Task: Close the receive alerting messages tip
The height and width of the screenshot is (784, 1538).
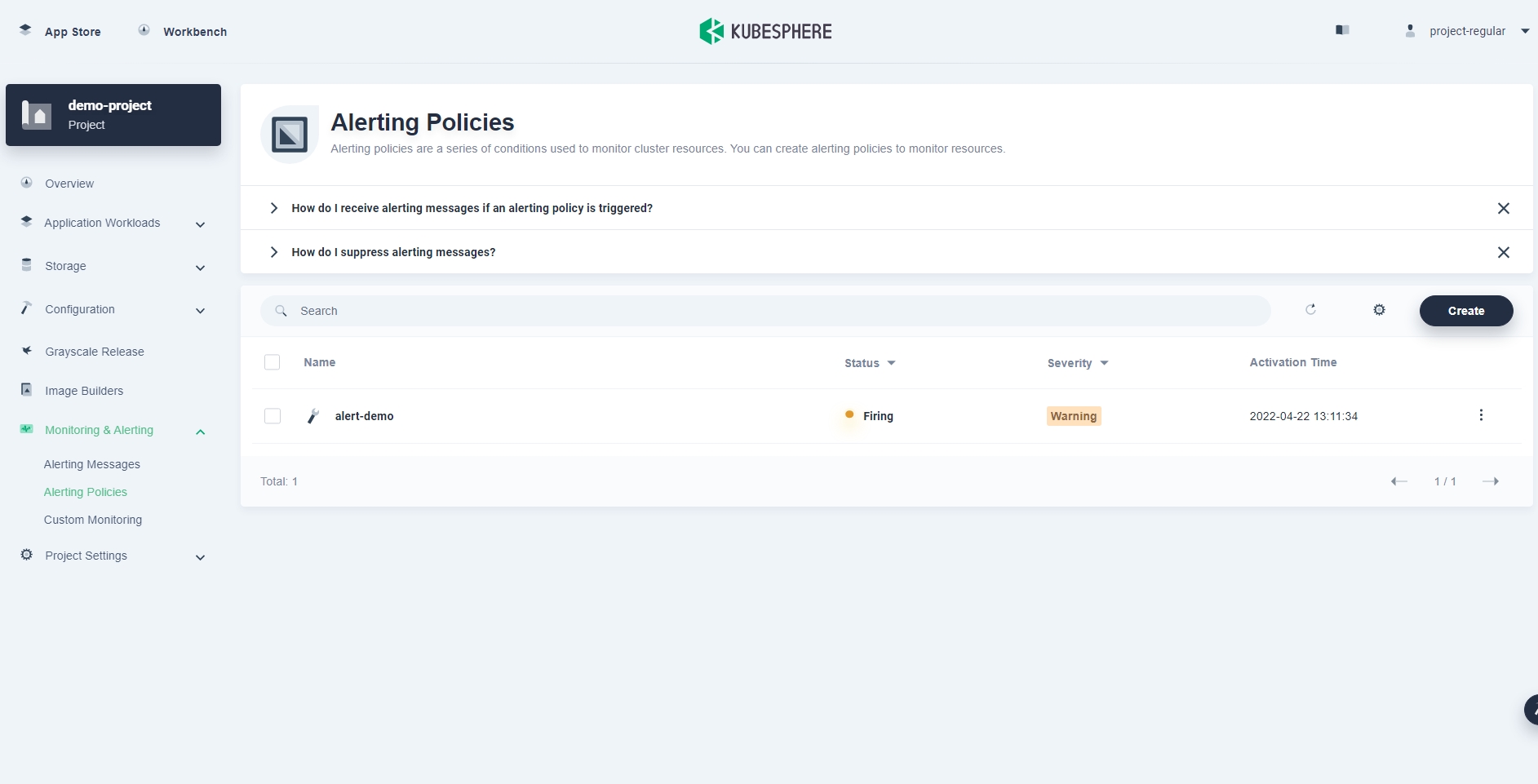Action: (1503, 208)
